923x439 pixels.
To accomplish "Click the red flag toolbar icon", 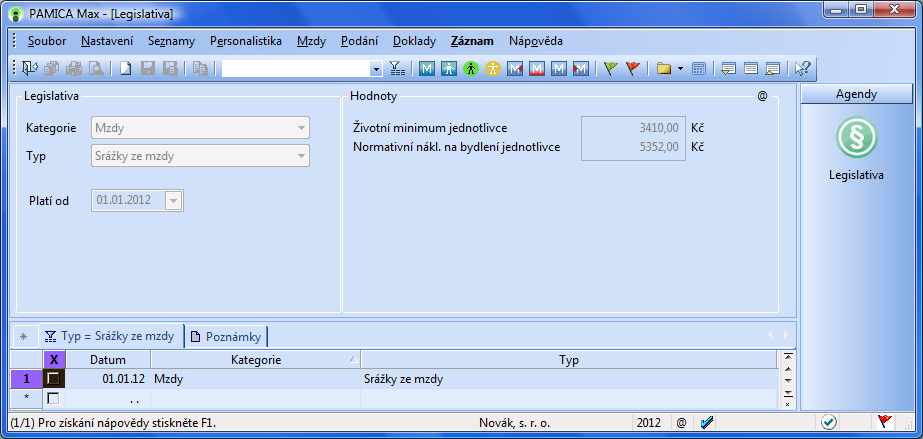I will (632, 69).
